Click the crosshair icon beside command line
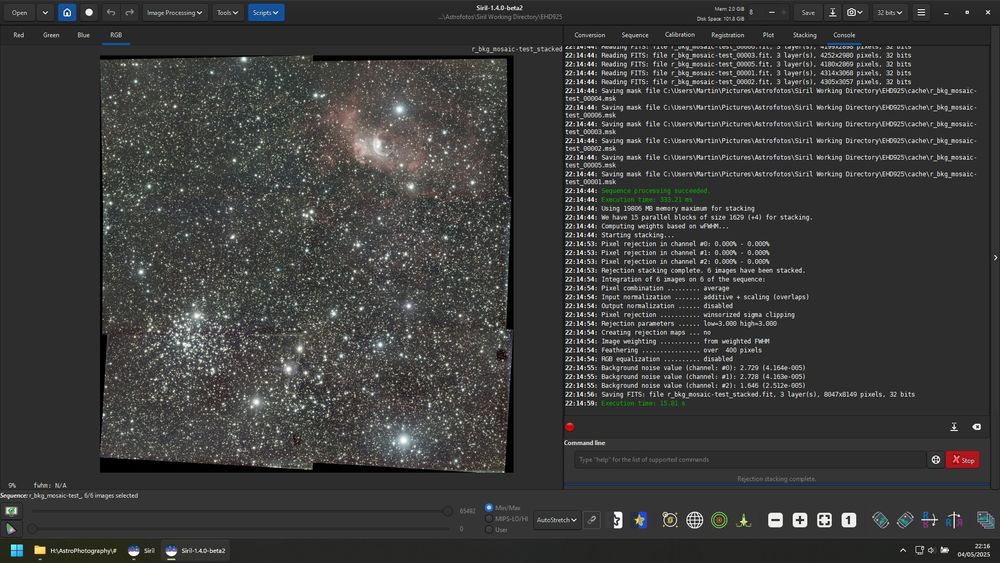 tap(936, 459)
